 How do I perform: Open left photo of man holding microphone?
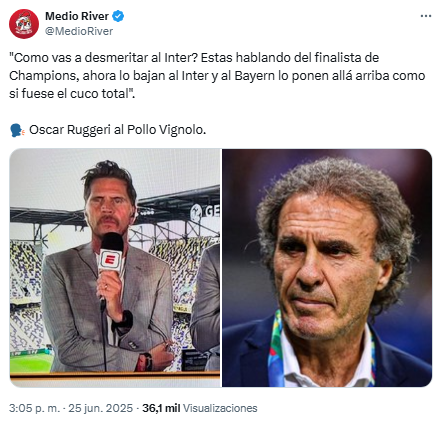tap(115, 268)
